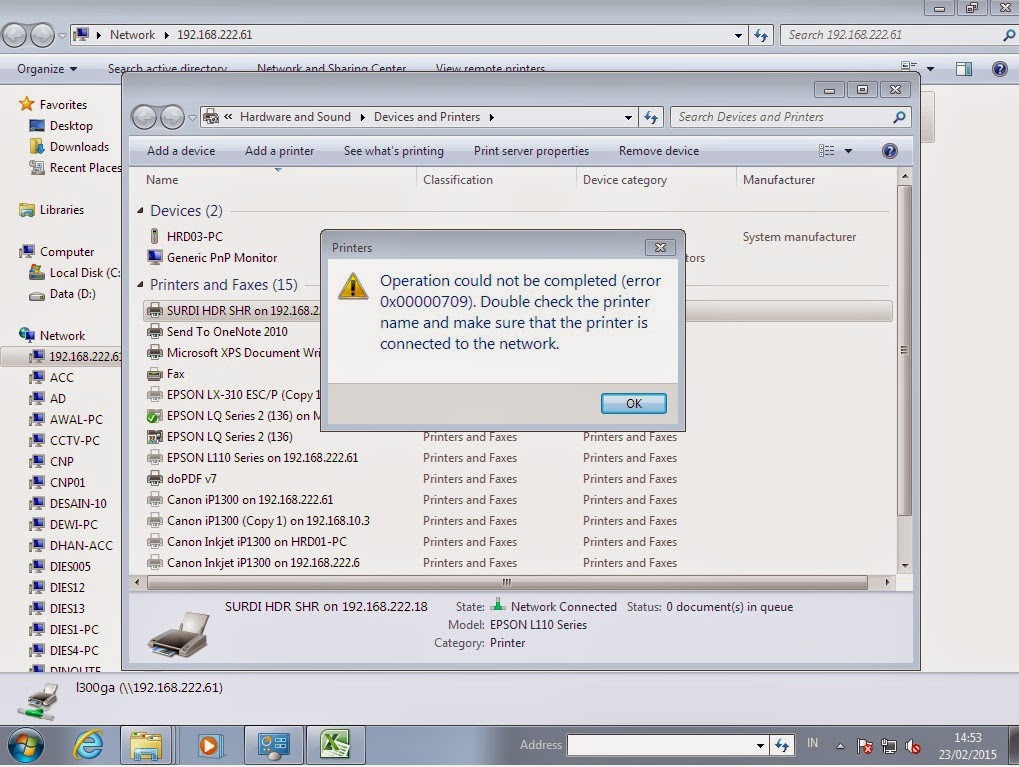Click Network in the back window breadcrumb
Image resolution: width=1019 pixels, height=767 pixels.
[132, 35]
